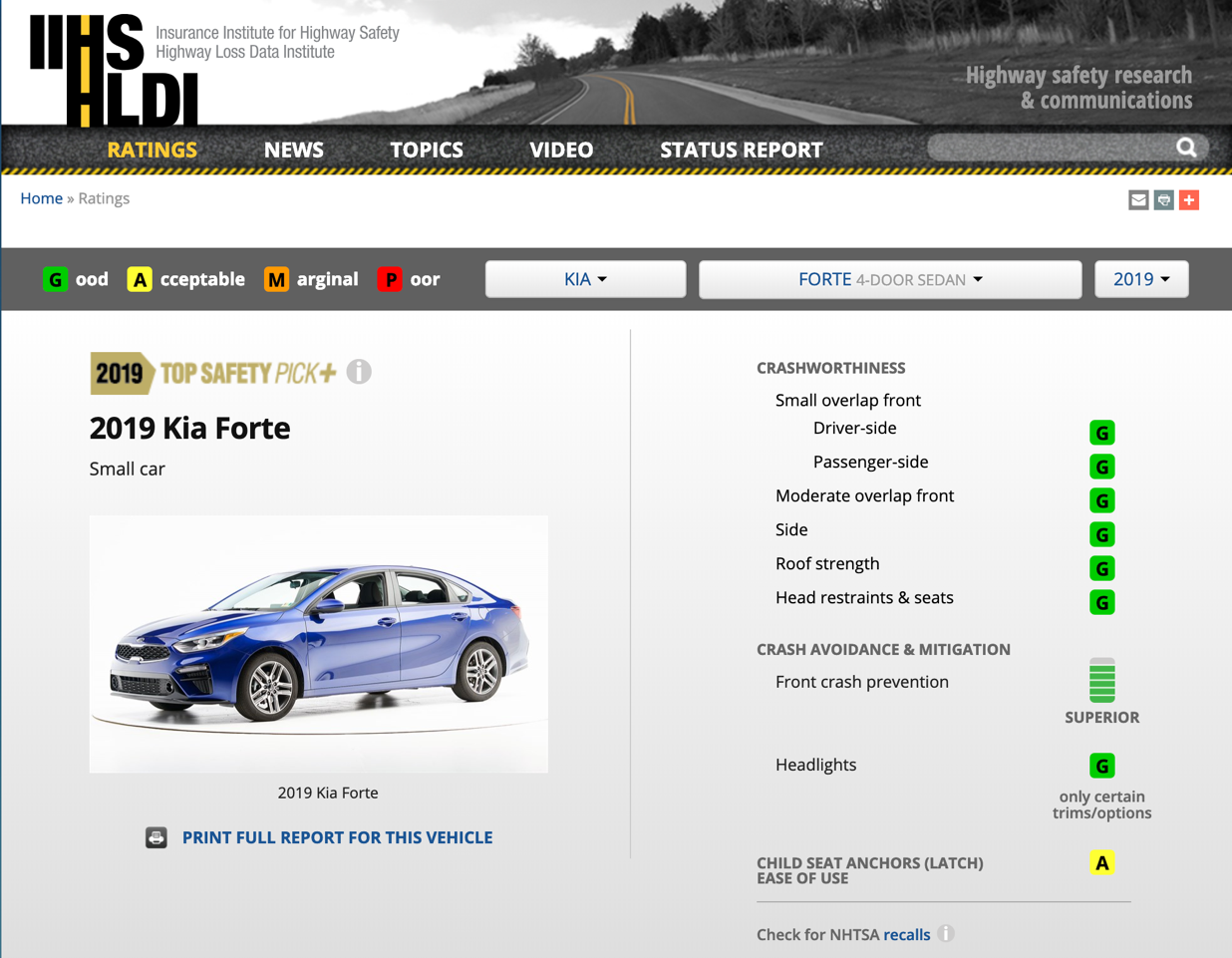
Task: Click Print Full Report For This Vehicle
Action: pos(337,837)
